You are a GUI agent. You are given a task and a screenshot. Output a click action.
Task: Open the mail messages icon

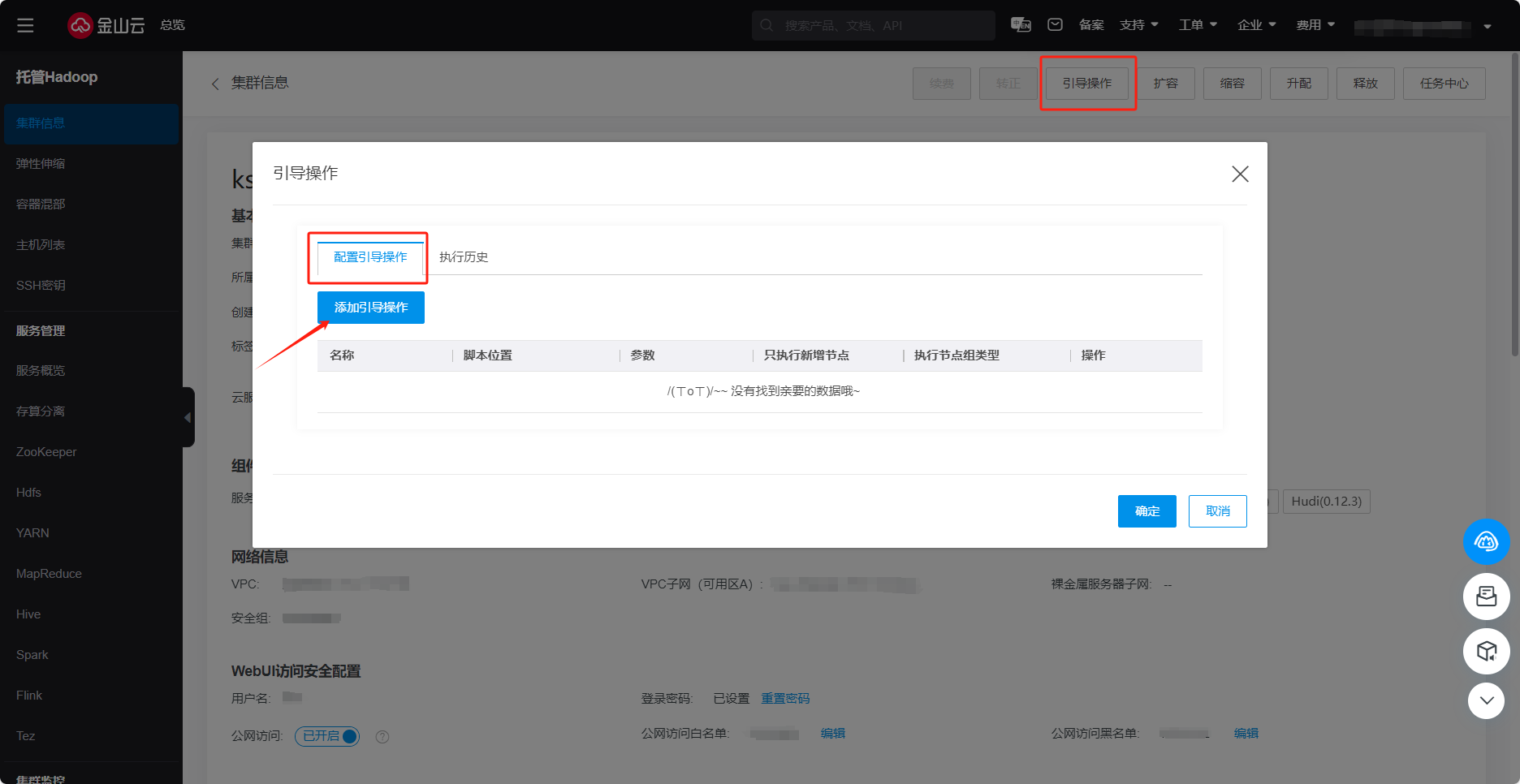click(x=1055, y=25)
